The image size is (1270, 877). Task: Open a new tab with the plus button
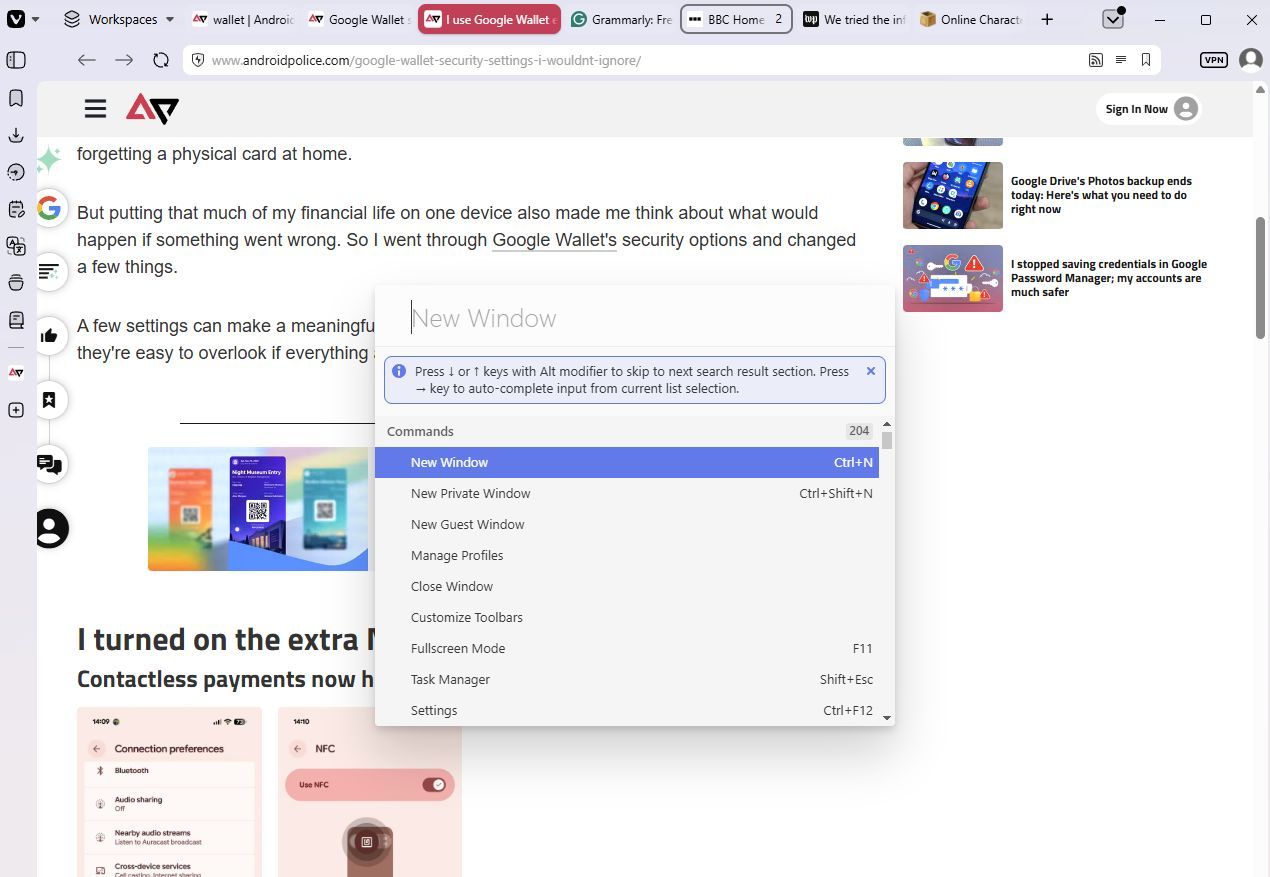(1047, 19)
